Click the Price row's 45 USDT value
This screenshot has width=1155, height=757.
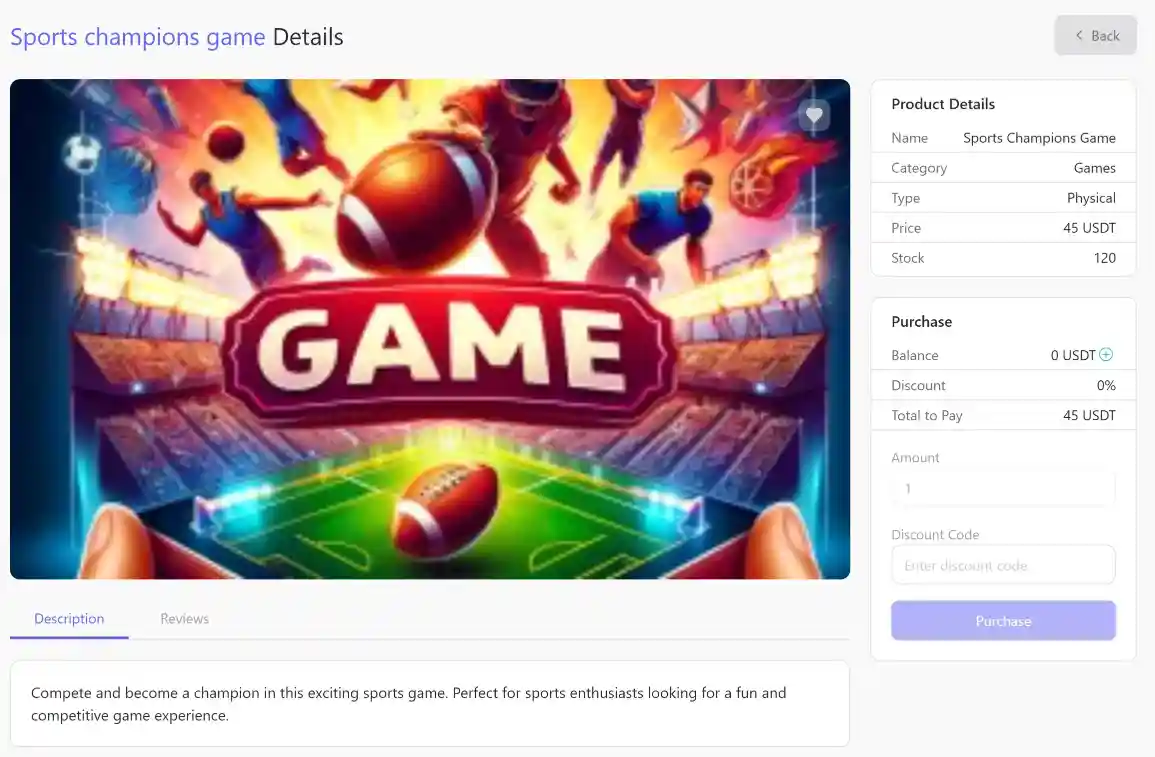coord(1089,228)
